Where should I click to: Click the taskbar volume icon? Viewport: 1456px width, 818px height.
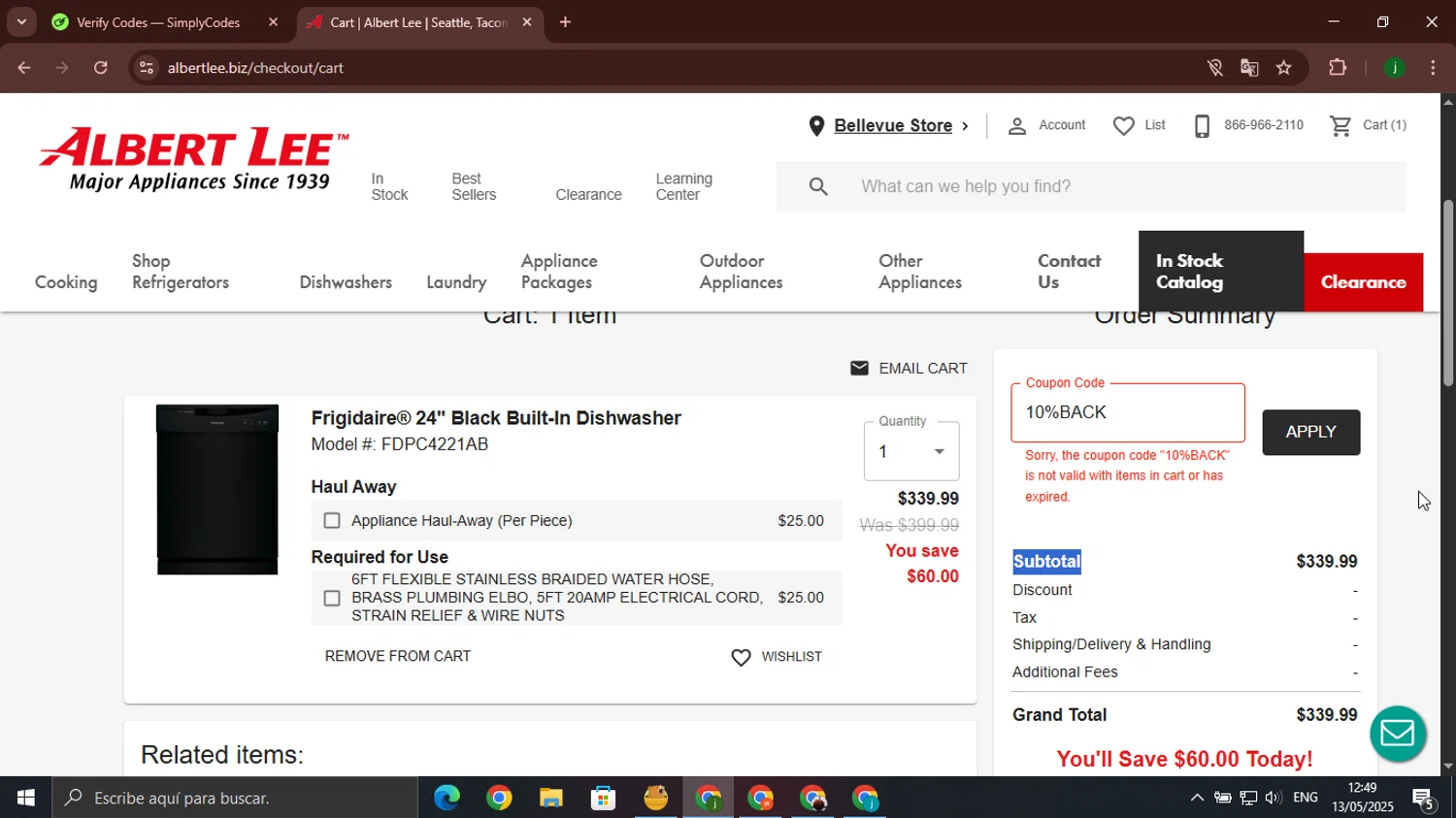point(1273,798)
